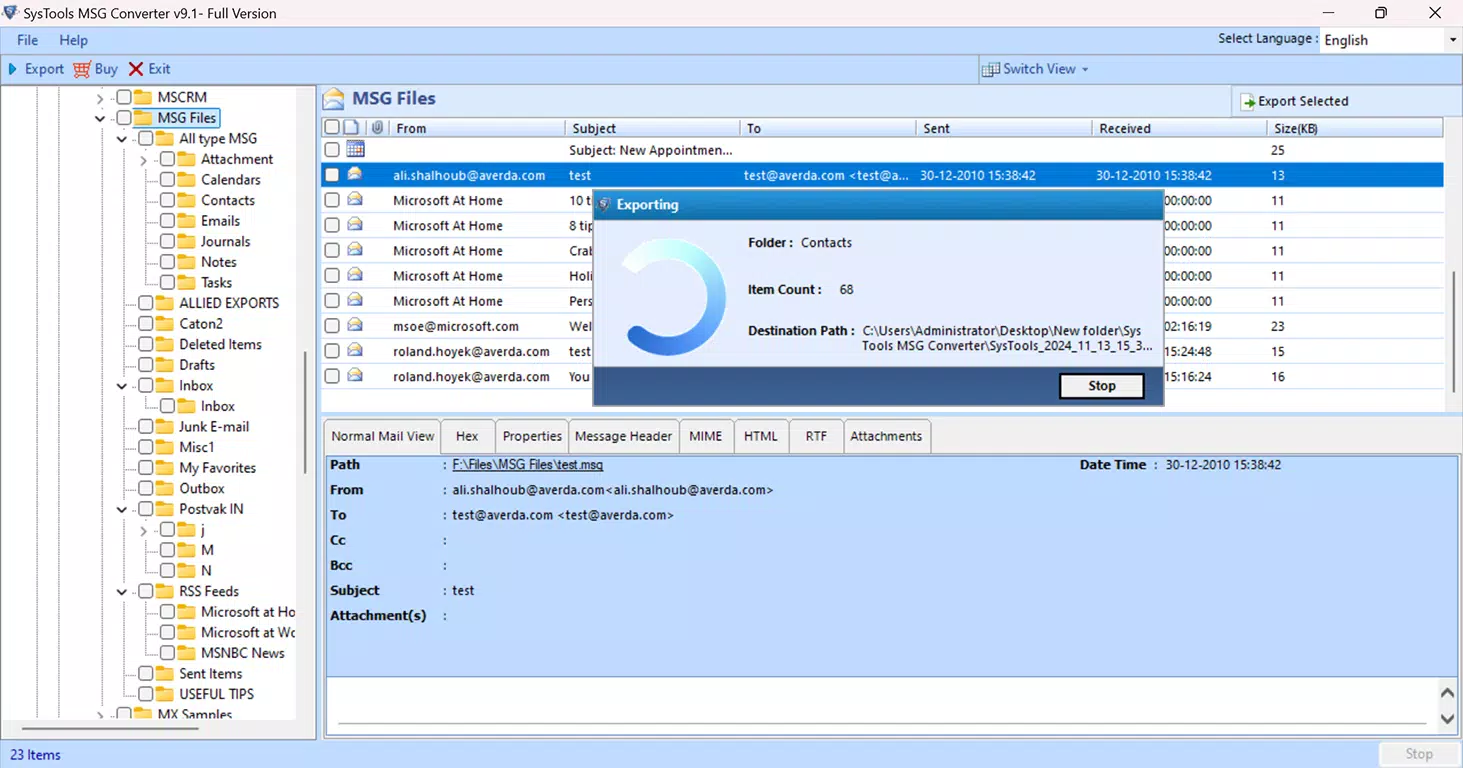
Task: Collapse the MSG Files tree node
Action: 100,118
